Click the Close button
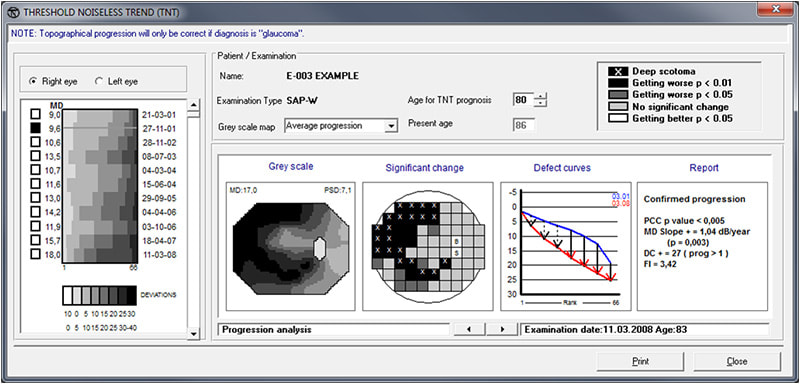Screen dimensions: 800x384 [737, 362]
